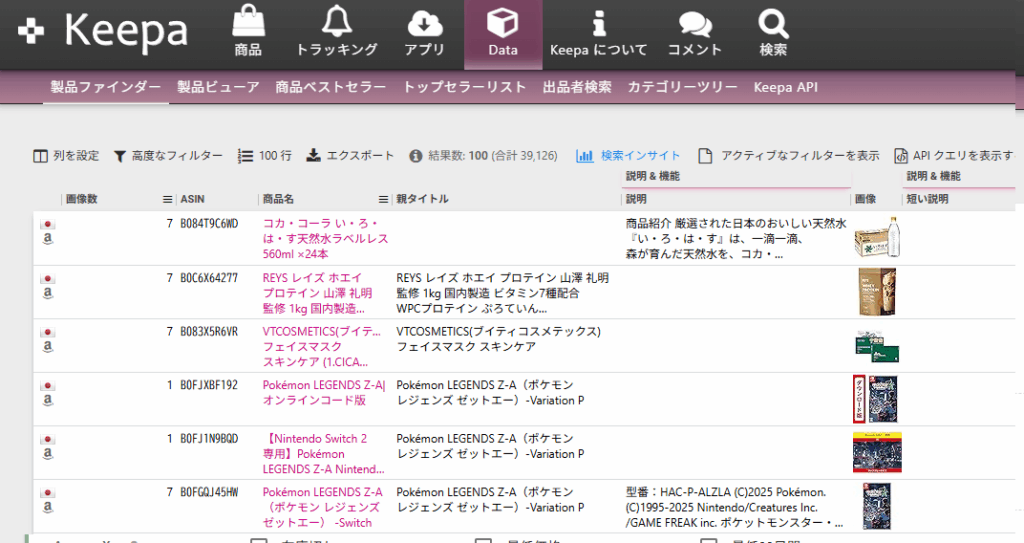Switch to the 商品ベストセラー tab
The width and height of the screenshot is (1024, 543).
[331, 87]
